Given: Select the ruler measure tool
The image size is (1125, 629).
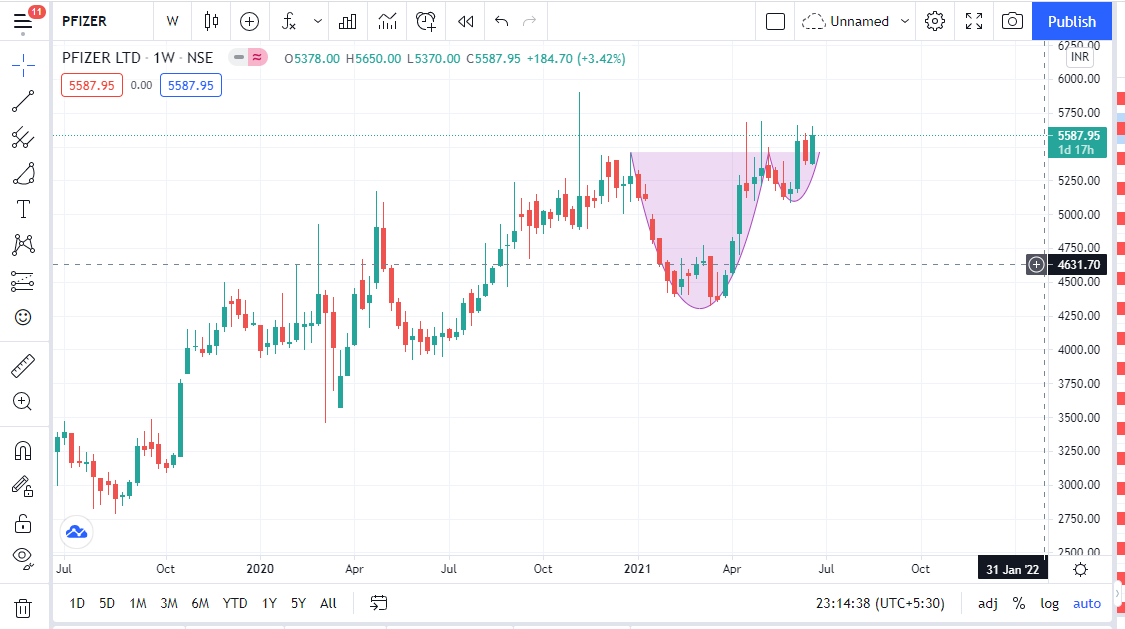Looking at the screenshot, I should click(x=23, y=366).
